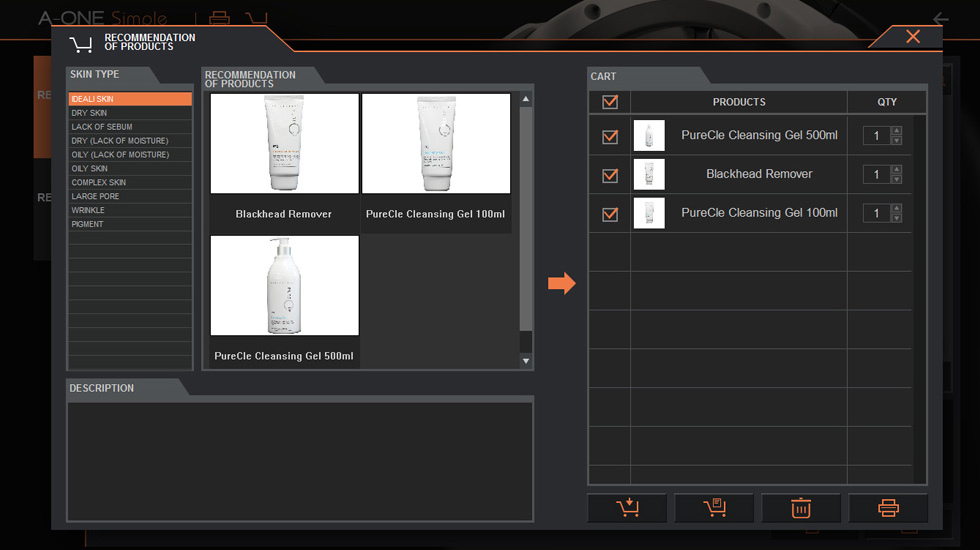Viewport: 980px width, 550px height.
Task: Click the cart icon in the top header
Action: point(256,18)
